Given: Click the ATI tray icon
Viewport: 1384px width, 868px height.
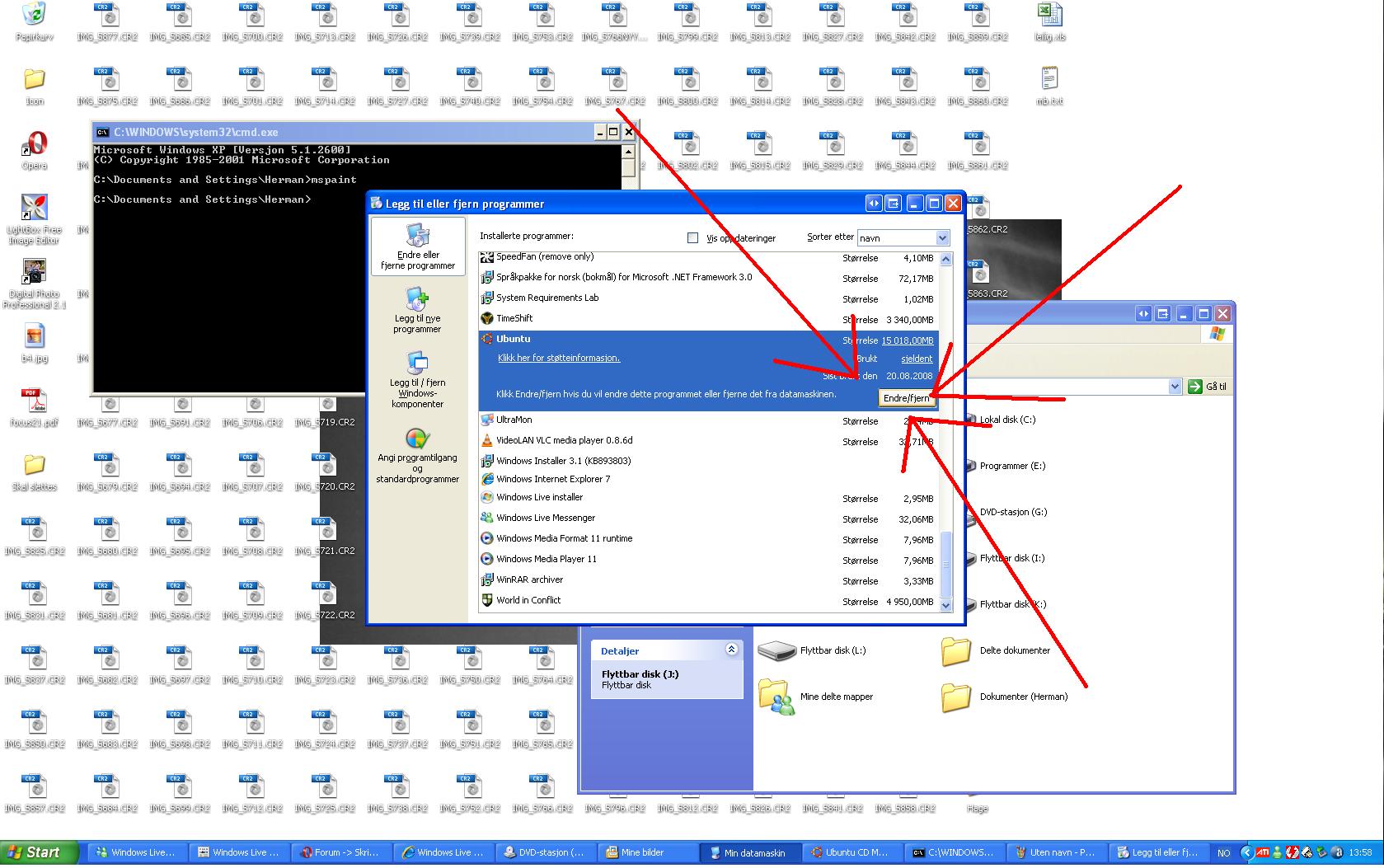Looking at the screenshot, I should click(x=1261, y=853).
